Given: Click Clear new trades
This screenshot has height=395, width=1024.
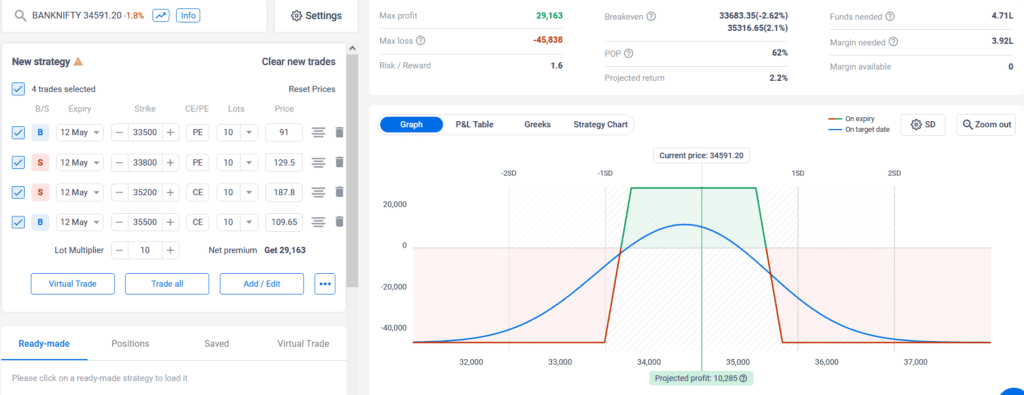Looking at the screenshot, I should pos(298,62).
